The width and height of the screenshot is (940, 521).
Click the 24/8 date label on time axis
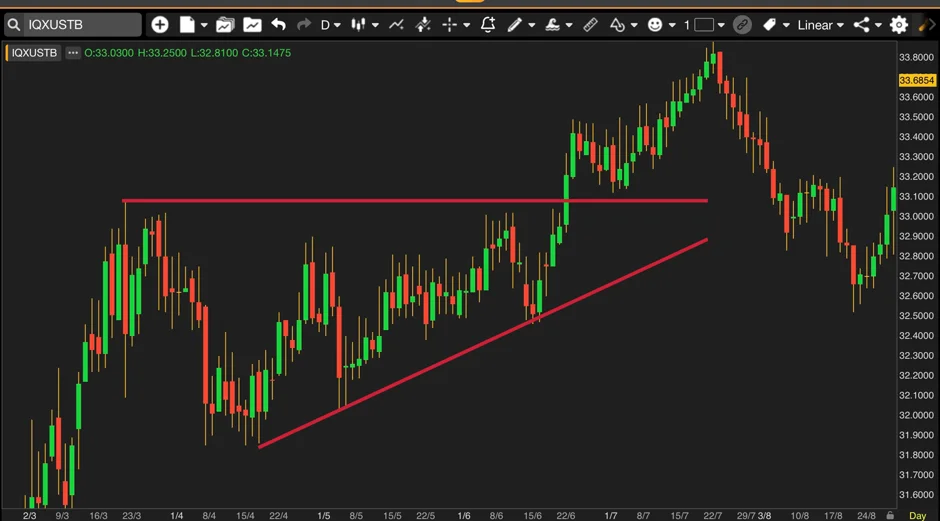866,516
